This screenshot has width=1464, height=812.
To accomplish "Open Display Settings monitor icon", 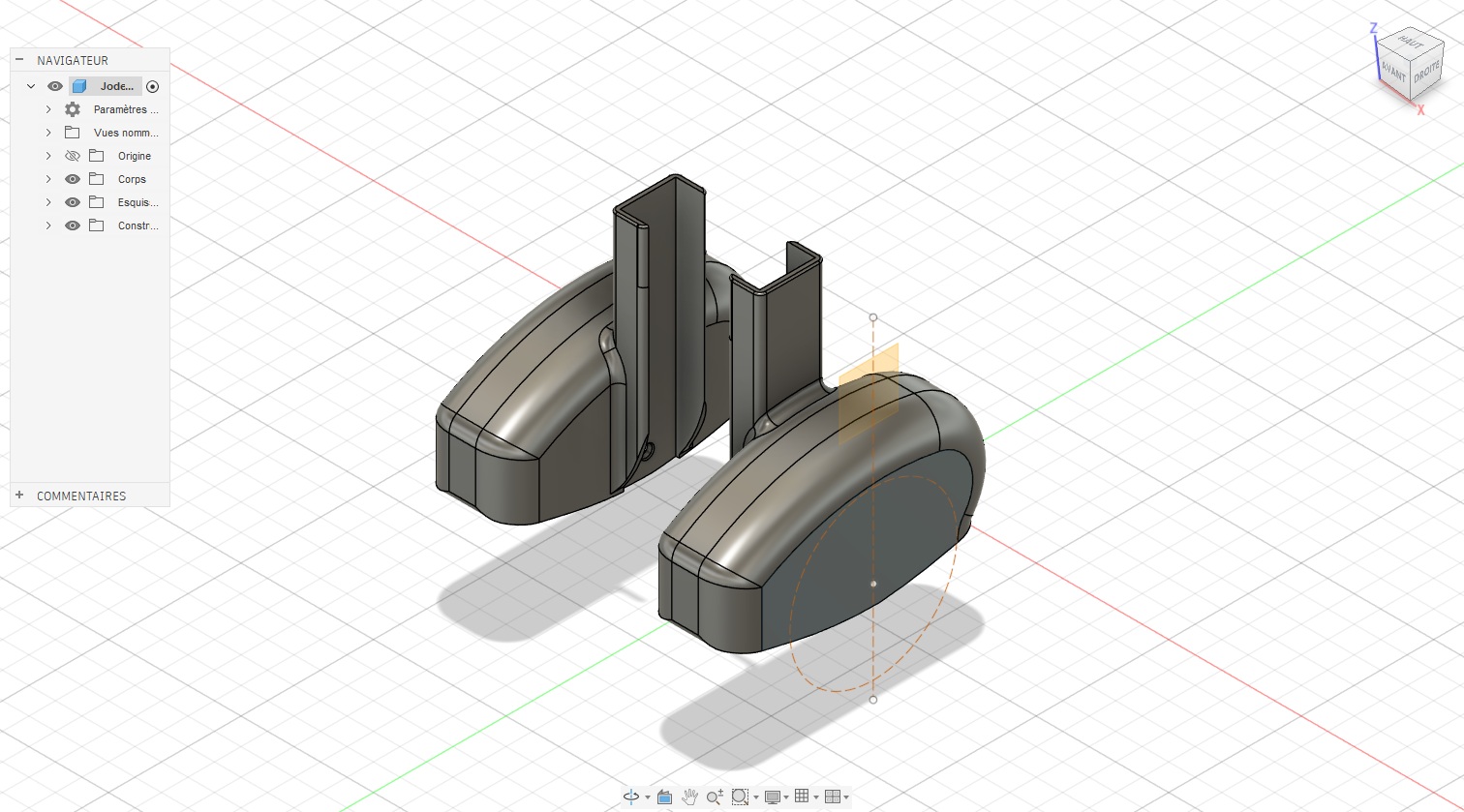I will [x=772, y=797].
